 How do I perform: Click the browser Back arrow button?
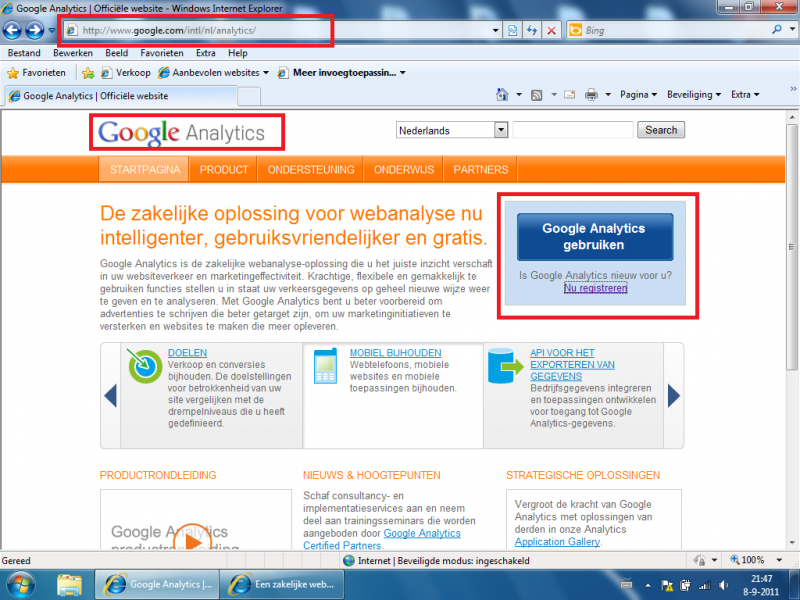(x=14, y=30)
